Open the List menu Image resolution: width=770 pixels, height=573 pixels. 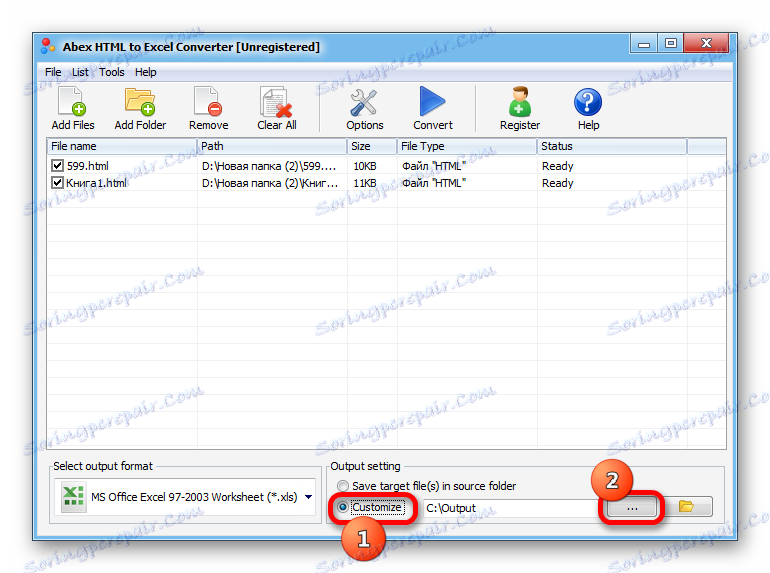point(80,72)
